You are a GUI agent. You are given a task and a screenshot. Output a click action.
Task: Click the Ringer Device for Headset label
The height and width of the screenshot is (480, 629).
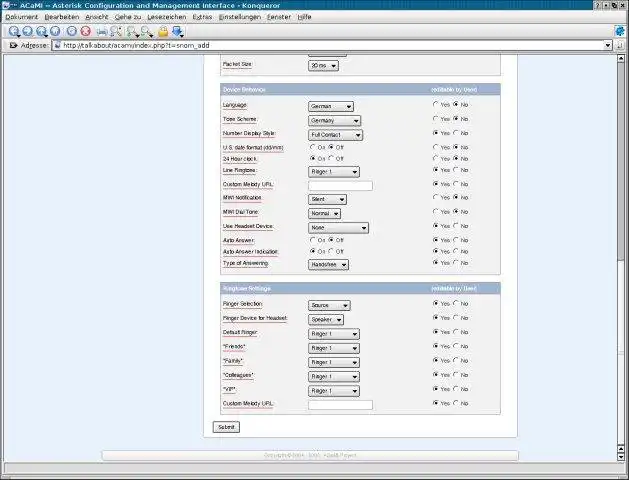click(x=255, y=318)
